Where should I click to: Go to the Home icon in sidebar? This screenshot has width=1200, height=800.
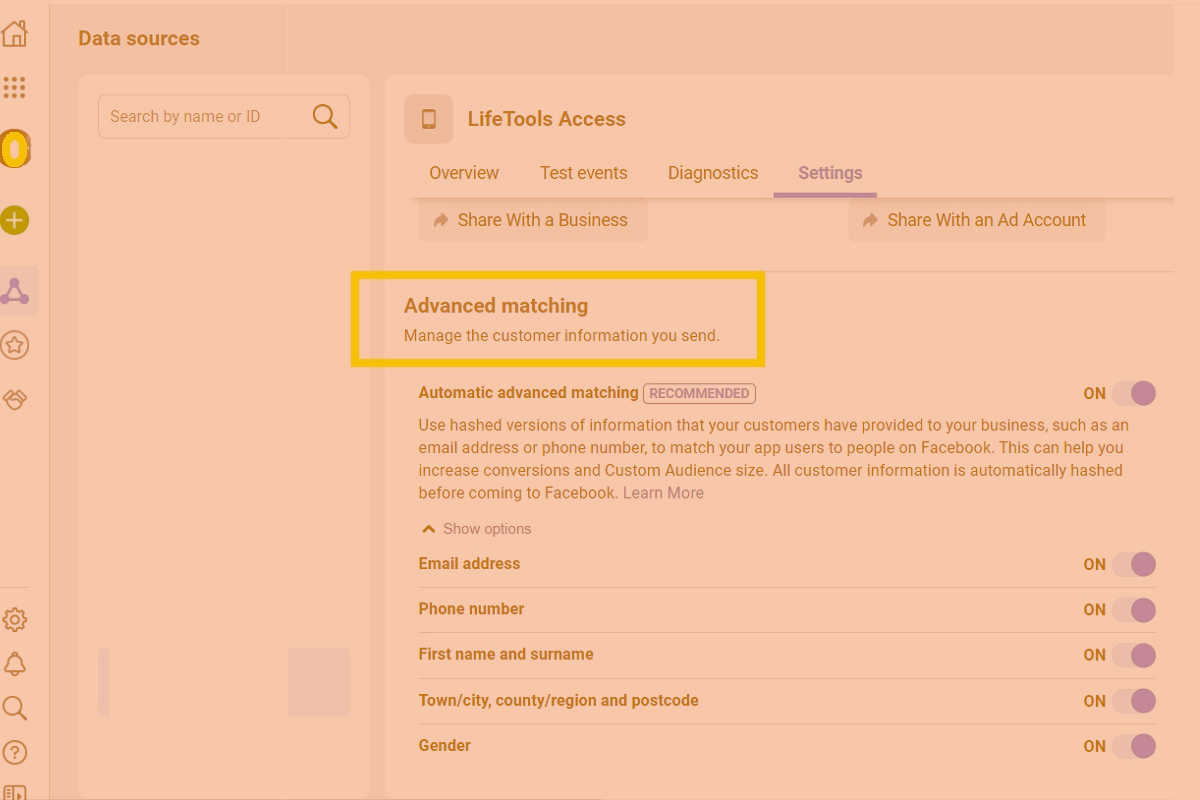tap(14, 33)
